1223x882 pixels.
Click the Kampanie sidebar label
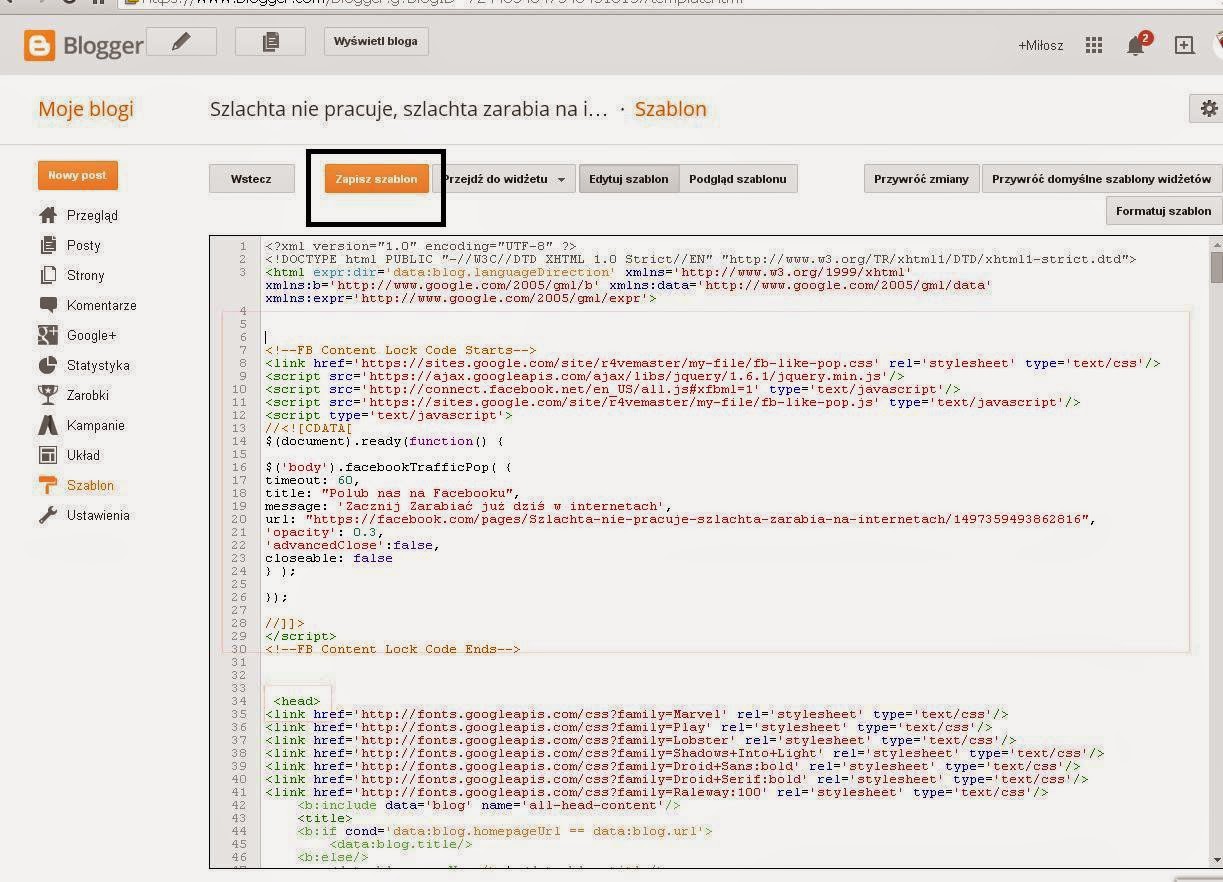coord(96,425)
